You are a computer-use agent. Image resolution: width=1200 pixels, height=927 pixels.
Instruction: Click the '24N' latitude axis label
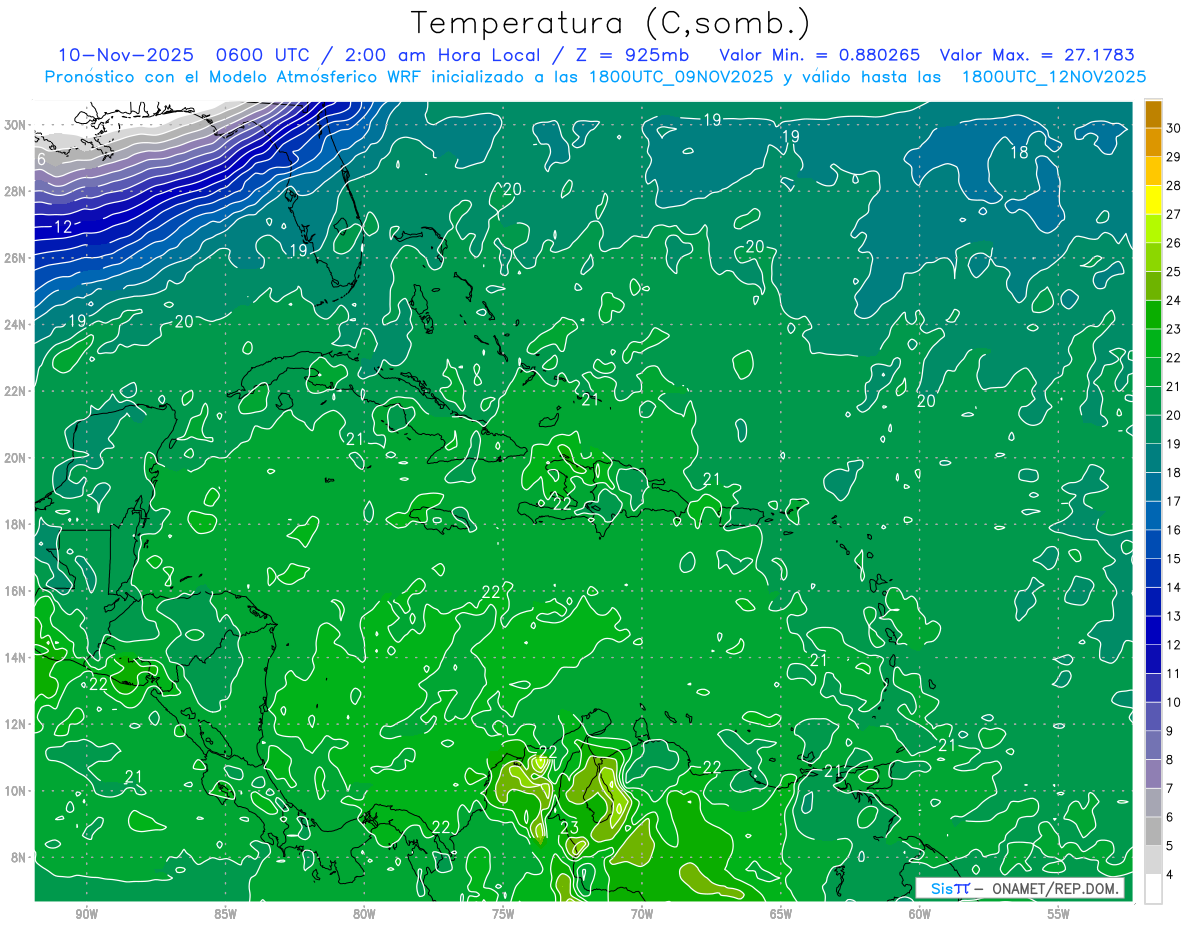click(x=17, y=324)
